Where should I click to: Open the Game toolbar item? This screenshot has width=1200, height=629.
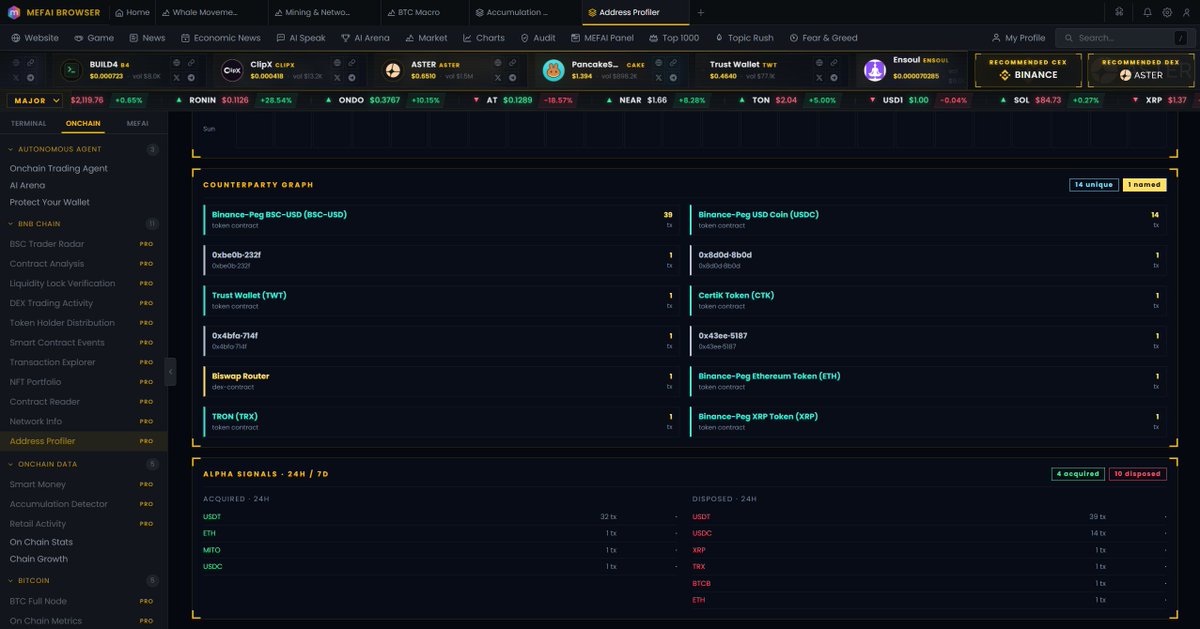pos(94,38)
